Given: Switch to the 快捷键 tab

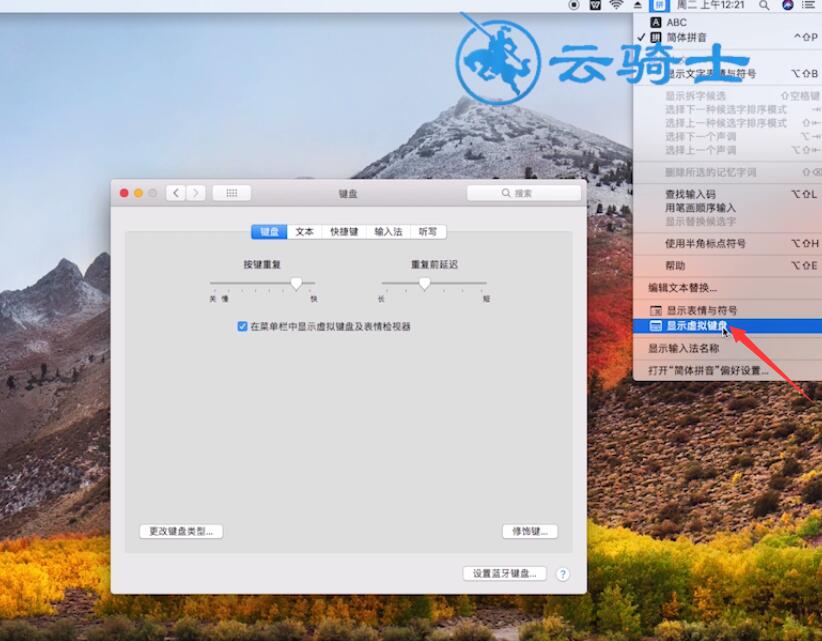Looking at the screenshot, I should (x=344, y=232).
